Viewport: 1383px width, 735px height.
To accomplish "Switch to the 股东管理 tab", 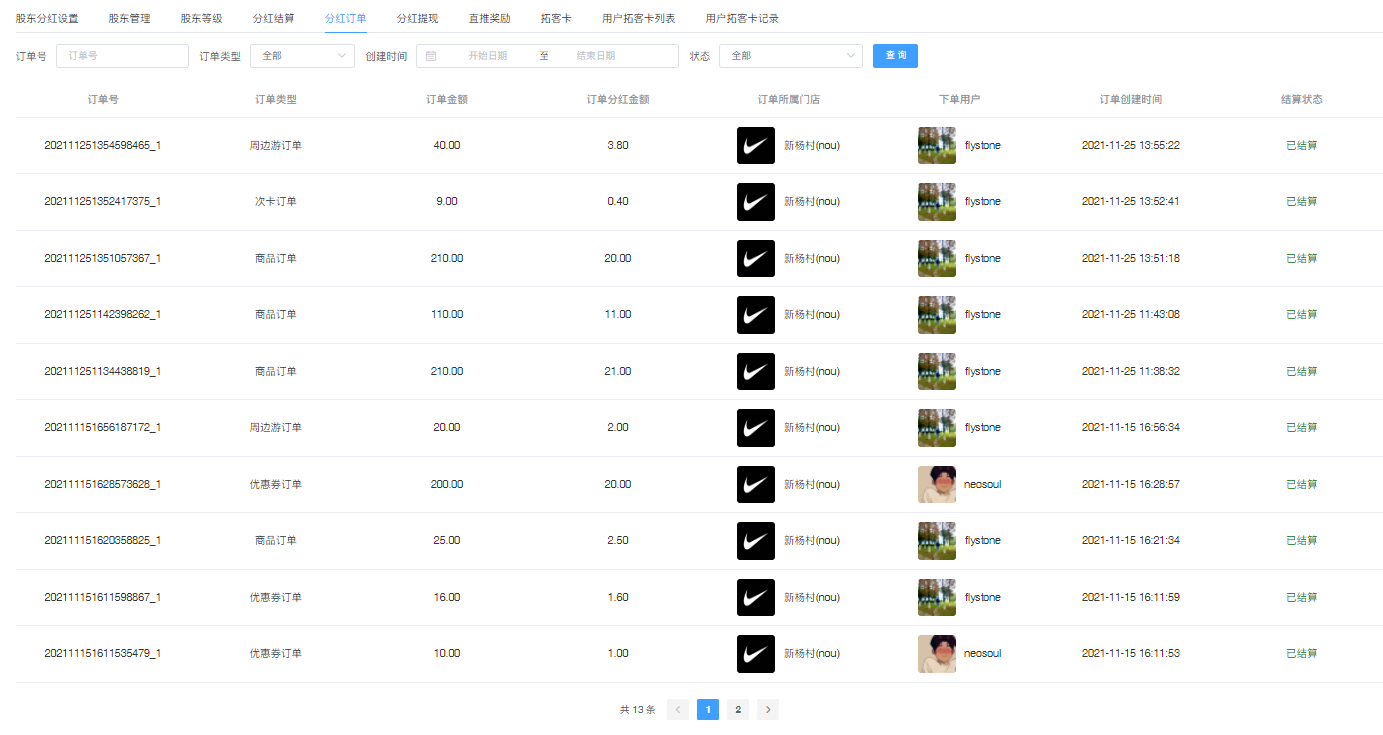I will tap(130, 18).
